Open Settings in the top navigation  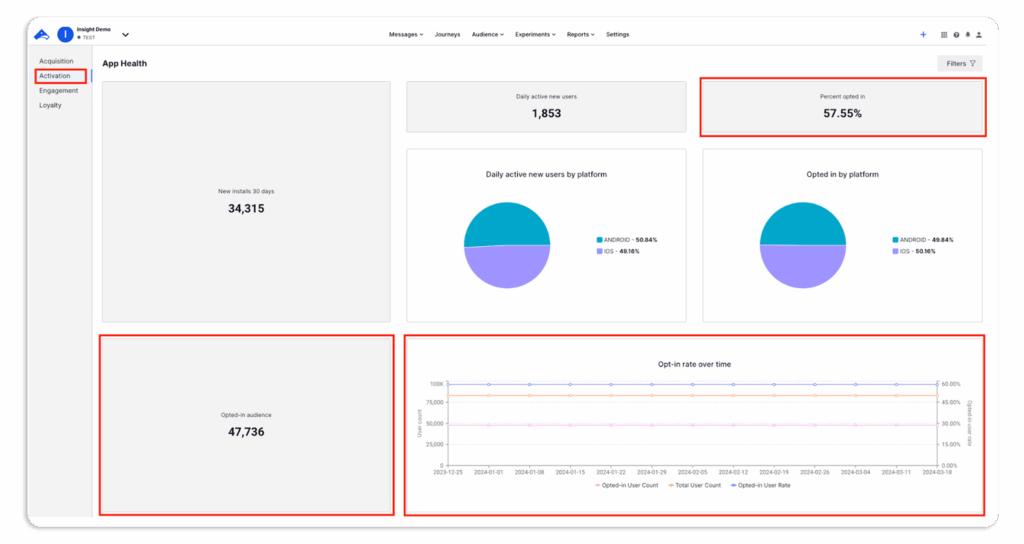(617, 35)
